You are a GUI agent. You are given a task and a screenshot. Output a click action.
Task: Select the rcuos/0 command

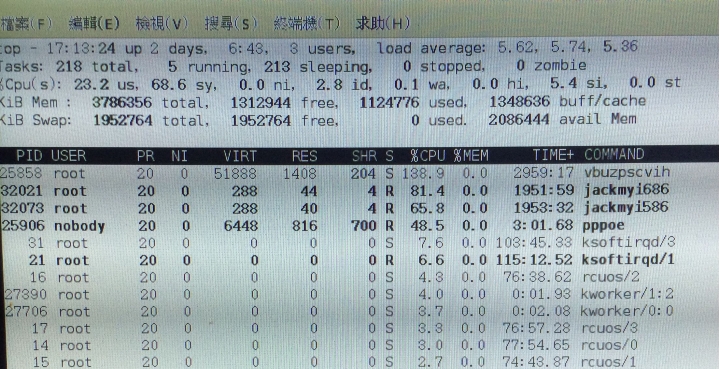(x=610, y=345)
